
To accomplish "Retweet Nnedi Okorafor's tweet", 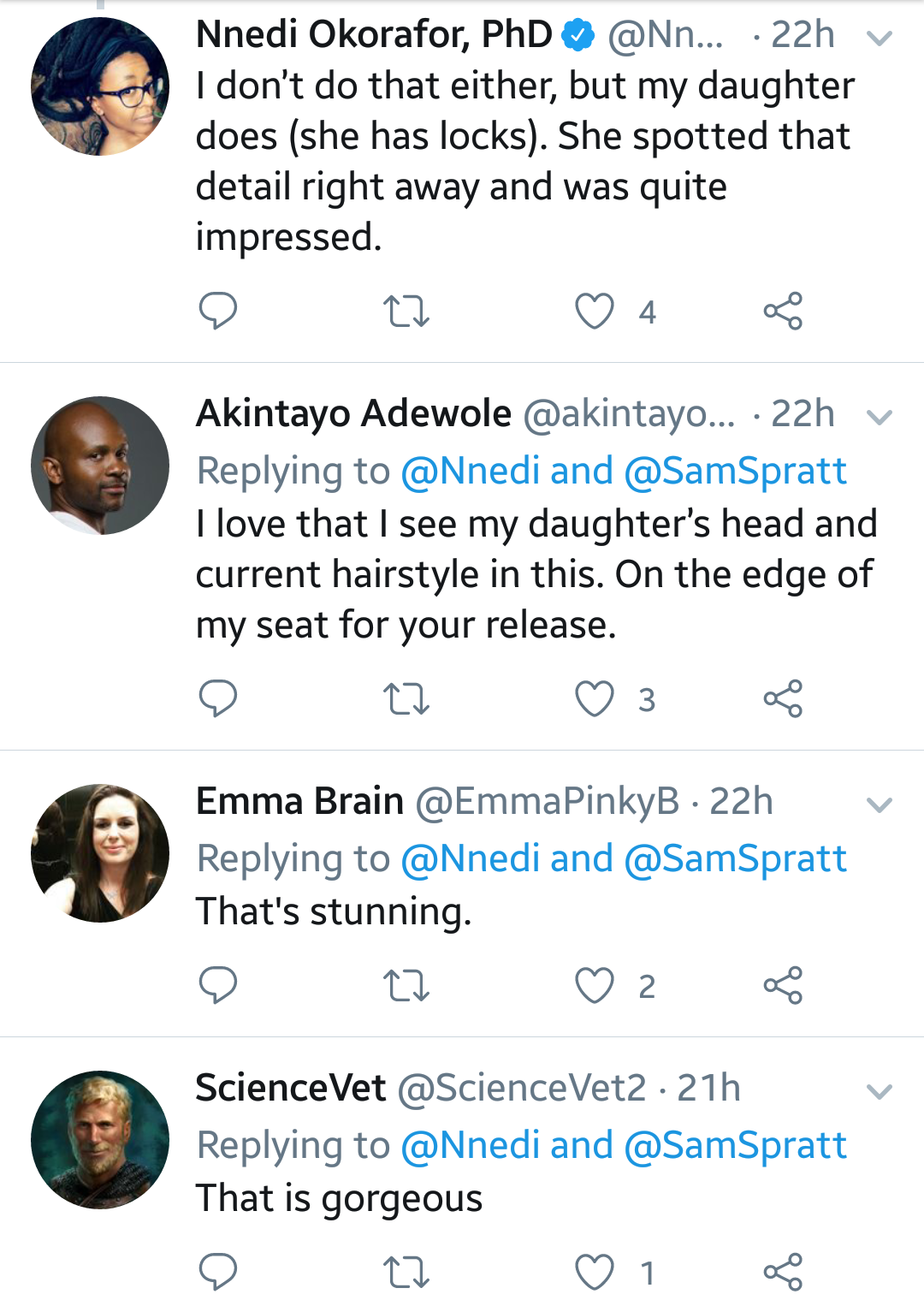I will pos(406,312).
